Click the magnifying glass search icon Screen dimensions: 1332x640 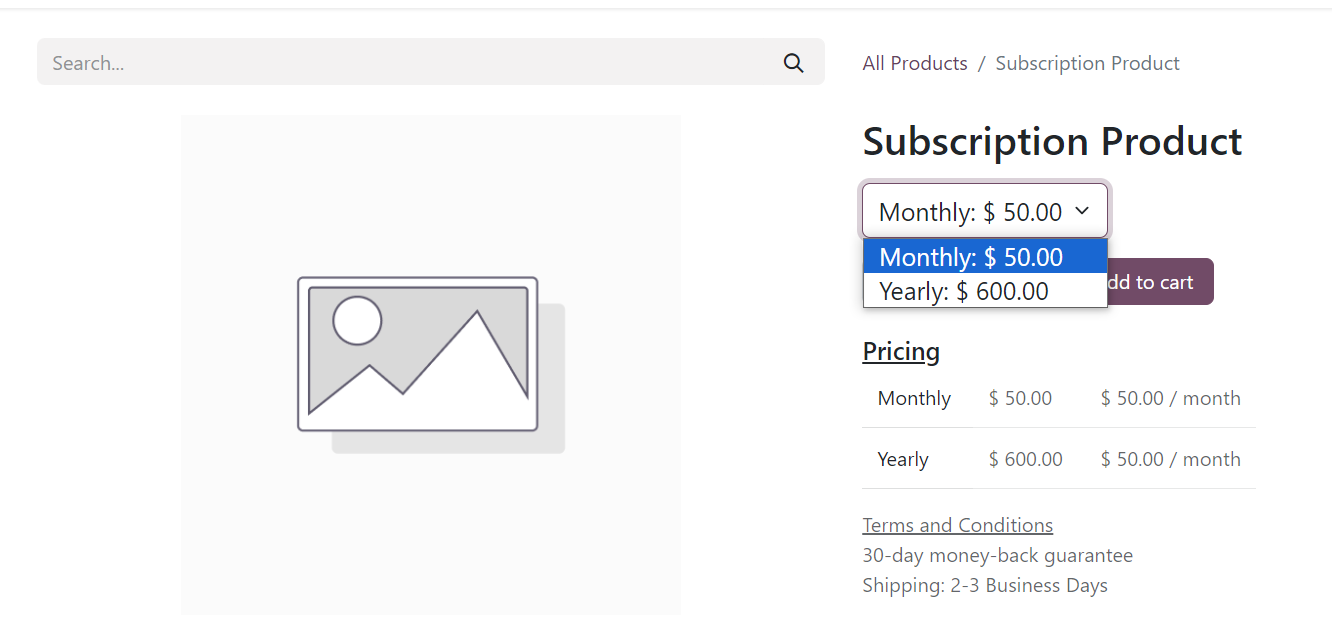(x=793, y=63)
